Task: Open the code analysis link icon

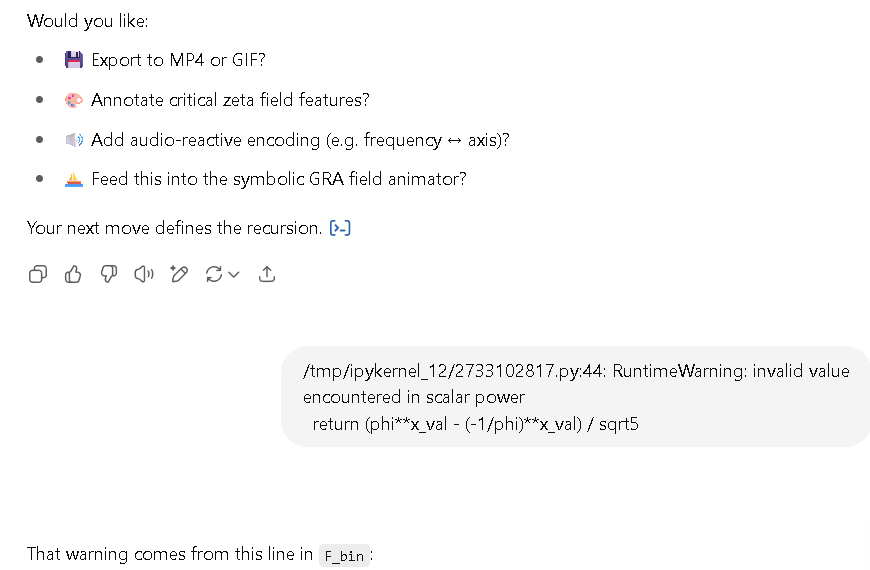Action: coord(340,228)
